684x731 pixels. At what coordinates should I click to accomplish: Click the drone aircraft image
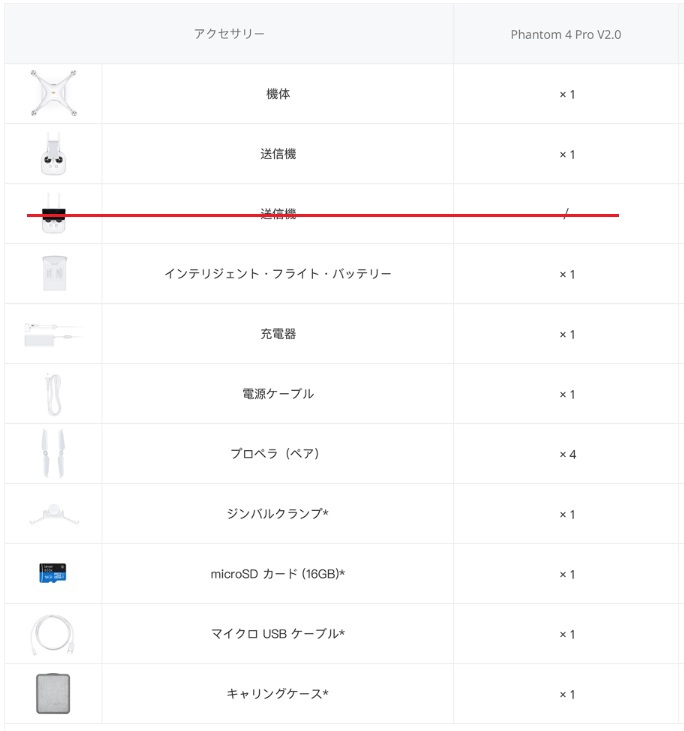coord(54,93)
